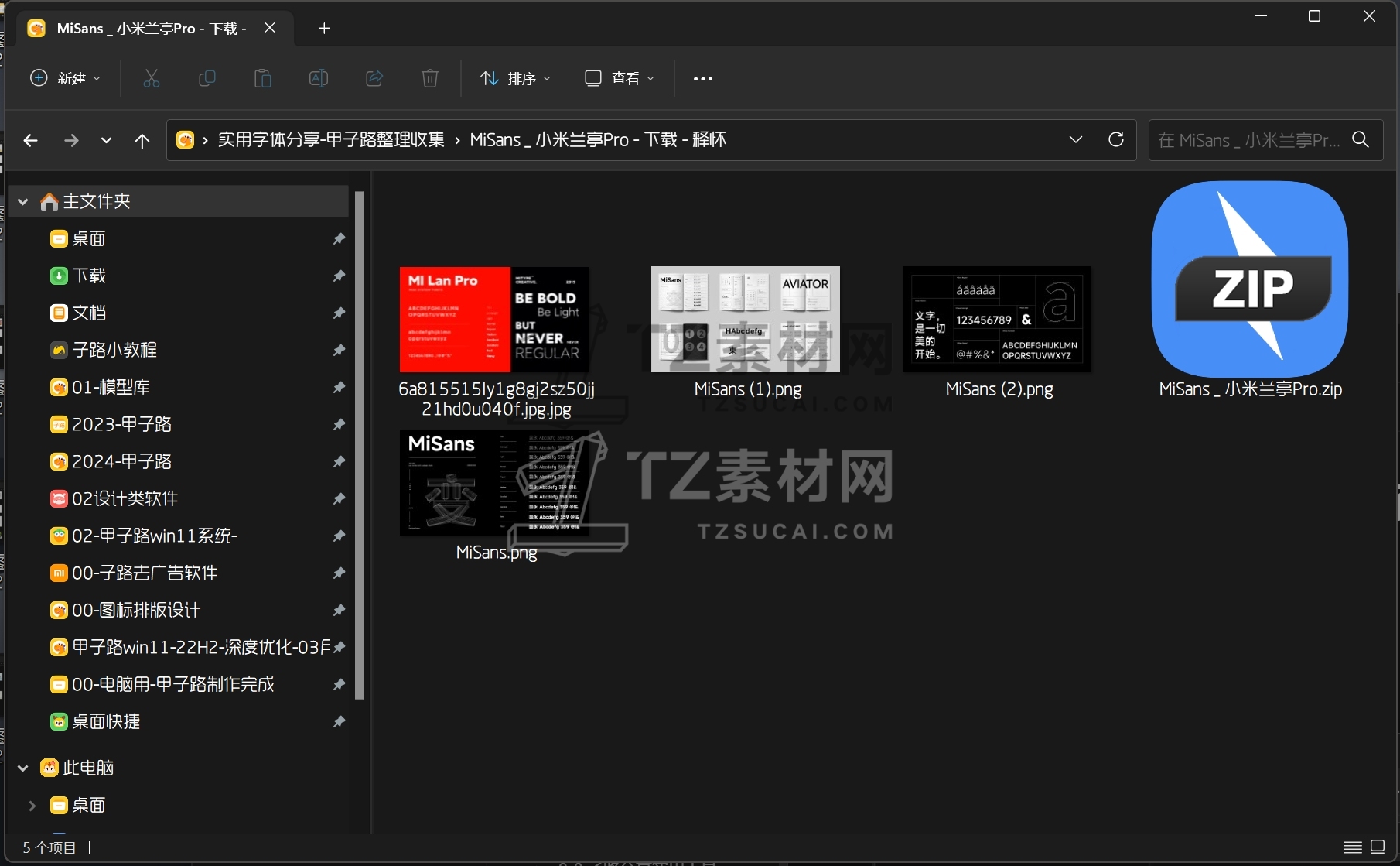Click the Cut scissors icon
The height and width of the screenshot is (866, 1400).
(152, 78)
